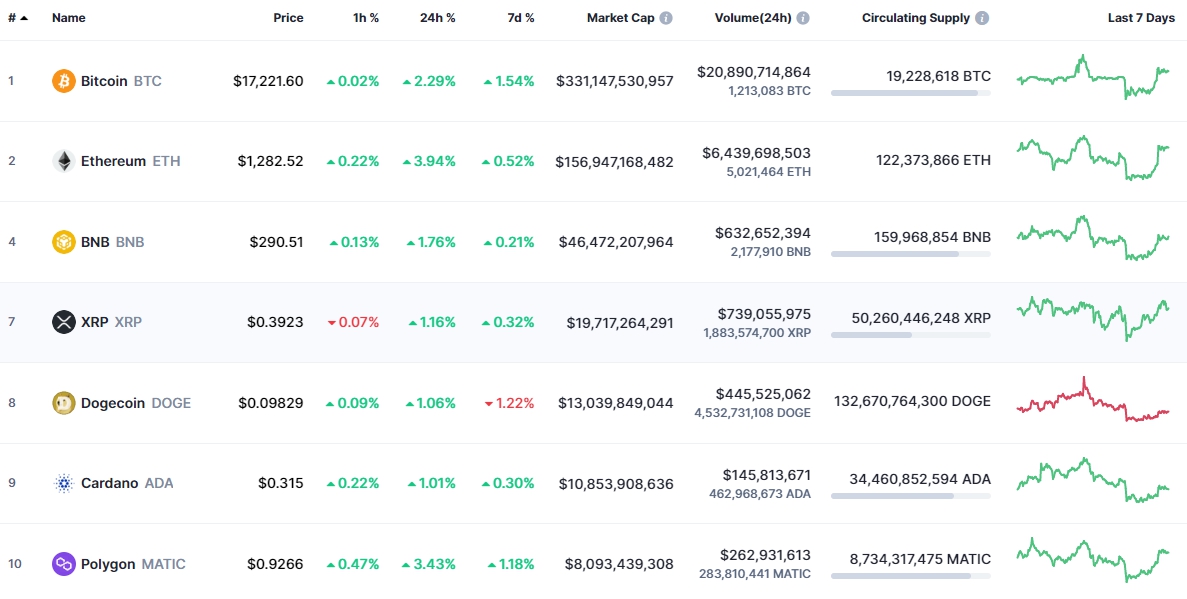
Task: Click Bitcoin price $17,221.60
Action: point(268,81)
